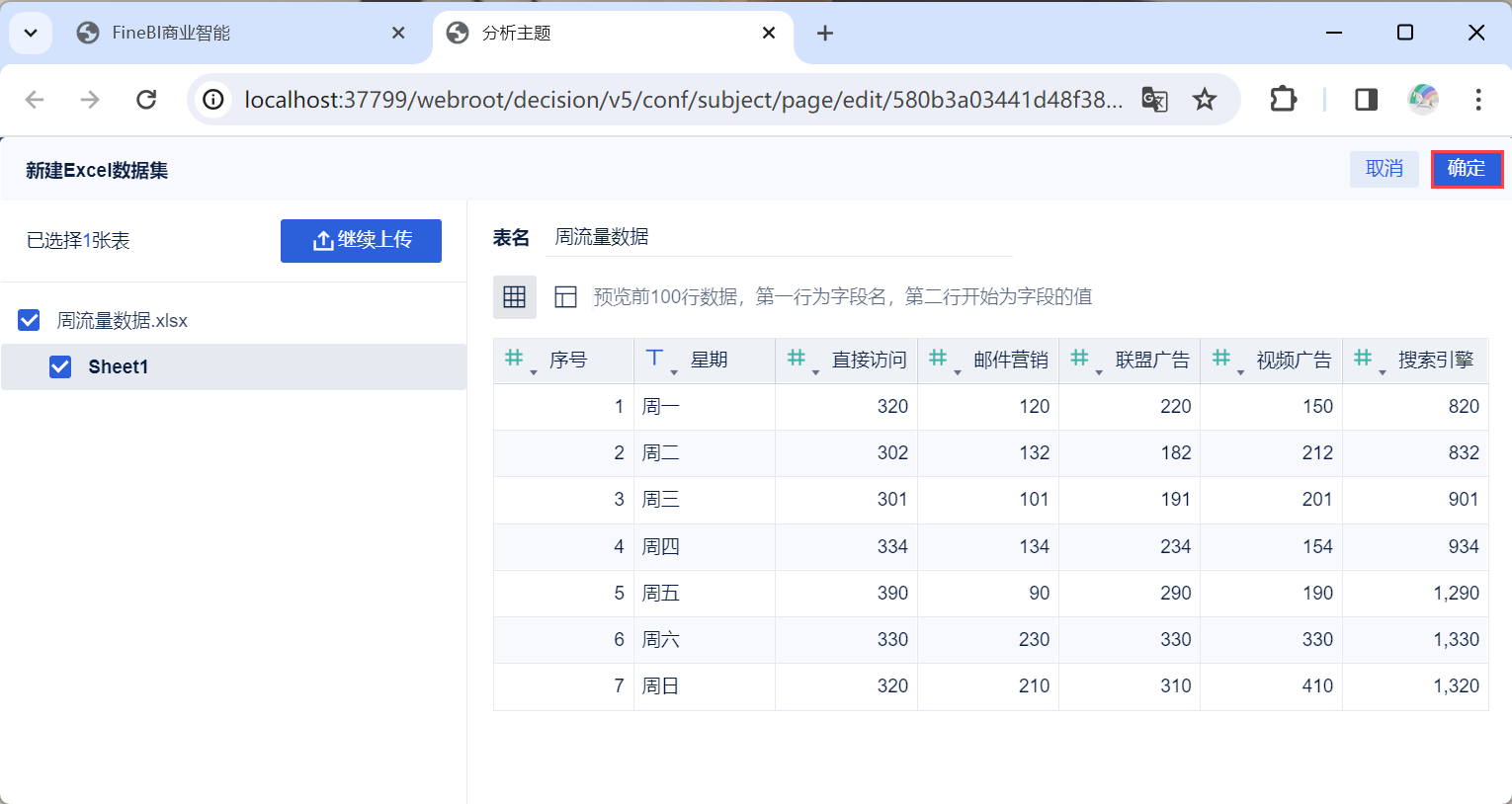Click the 周四 cell
Viewport: 1512px width, 804px height.
[x=705, y=546]
